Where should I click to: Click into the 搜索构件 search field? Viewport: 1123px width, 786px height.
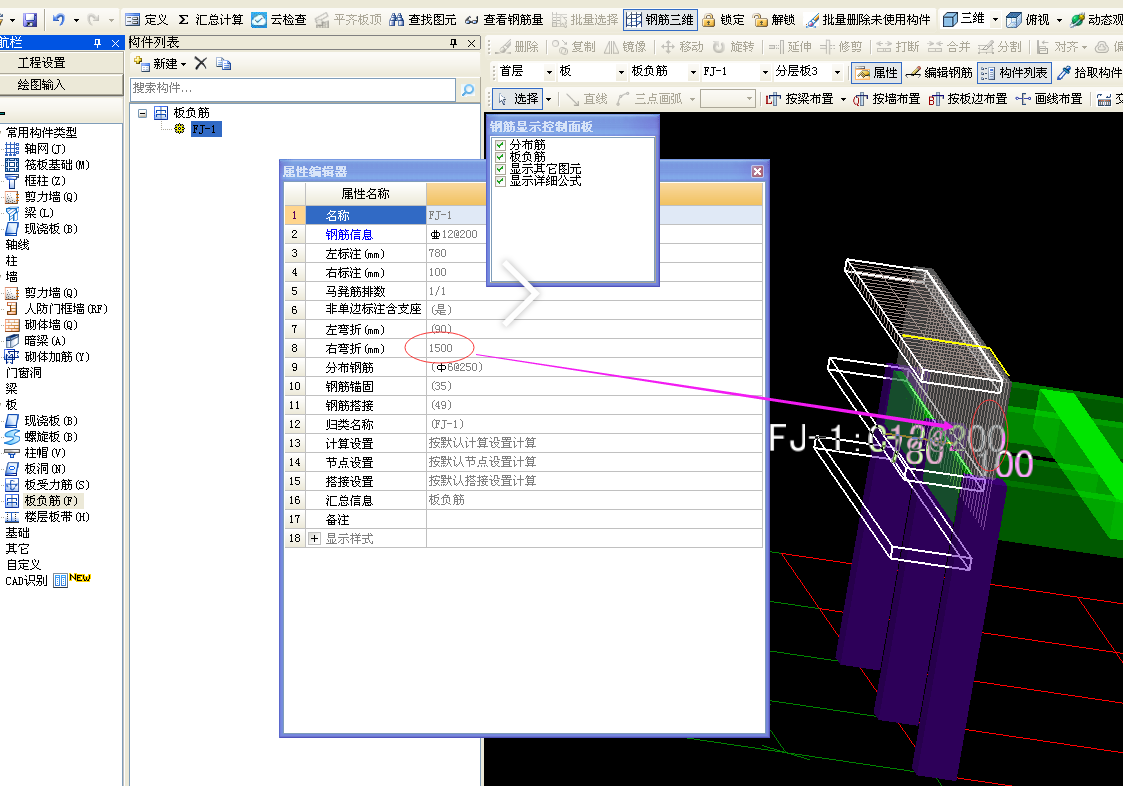[293, 89]
